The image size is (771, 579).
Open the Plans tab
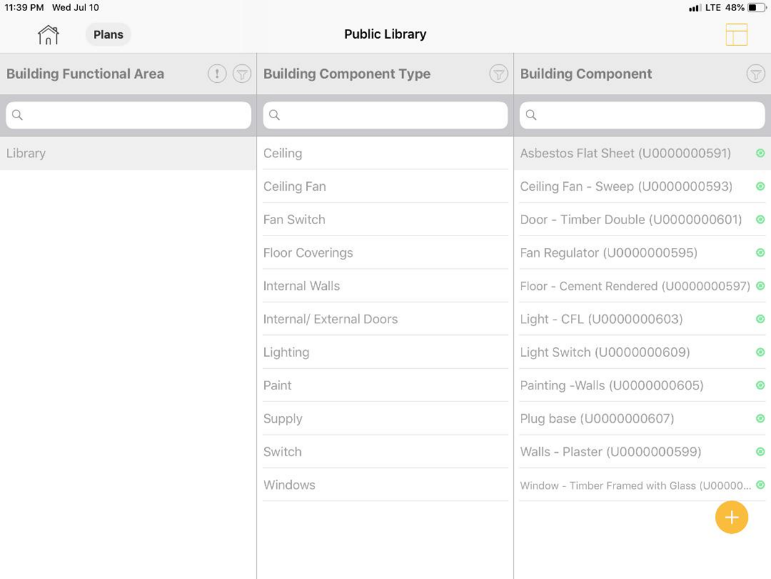(x=108, y=35)
